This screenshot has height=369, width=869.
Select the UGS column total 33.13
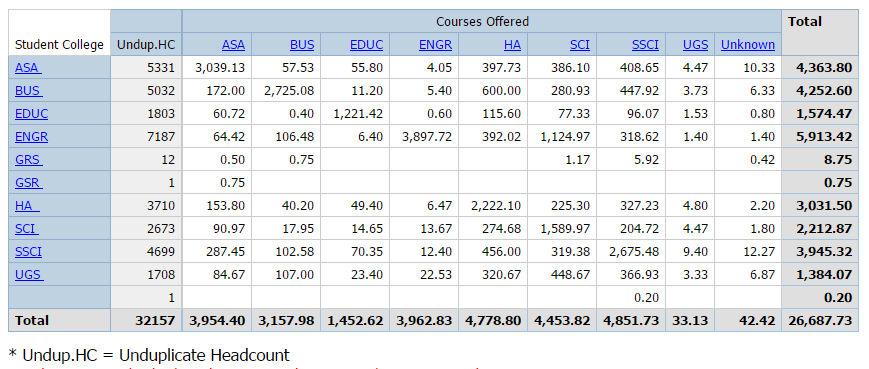pyautogui.click(x=690, y=320)
